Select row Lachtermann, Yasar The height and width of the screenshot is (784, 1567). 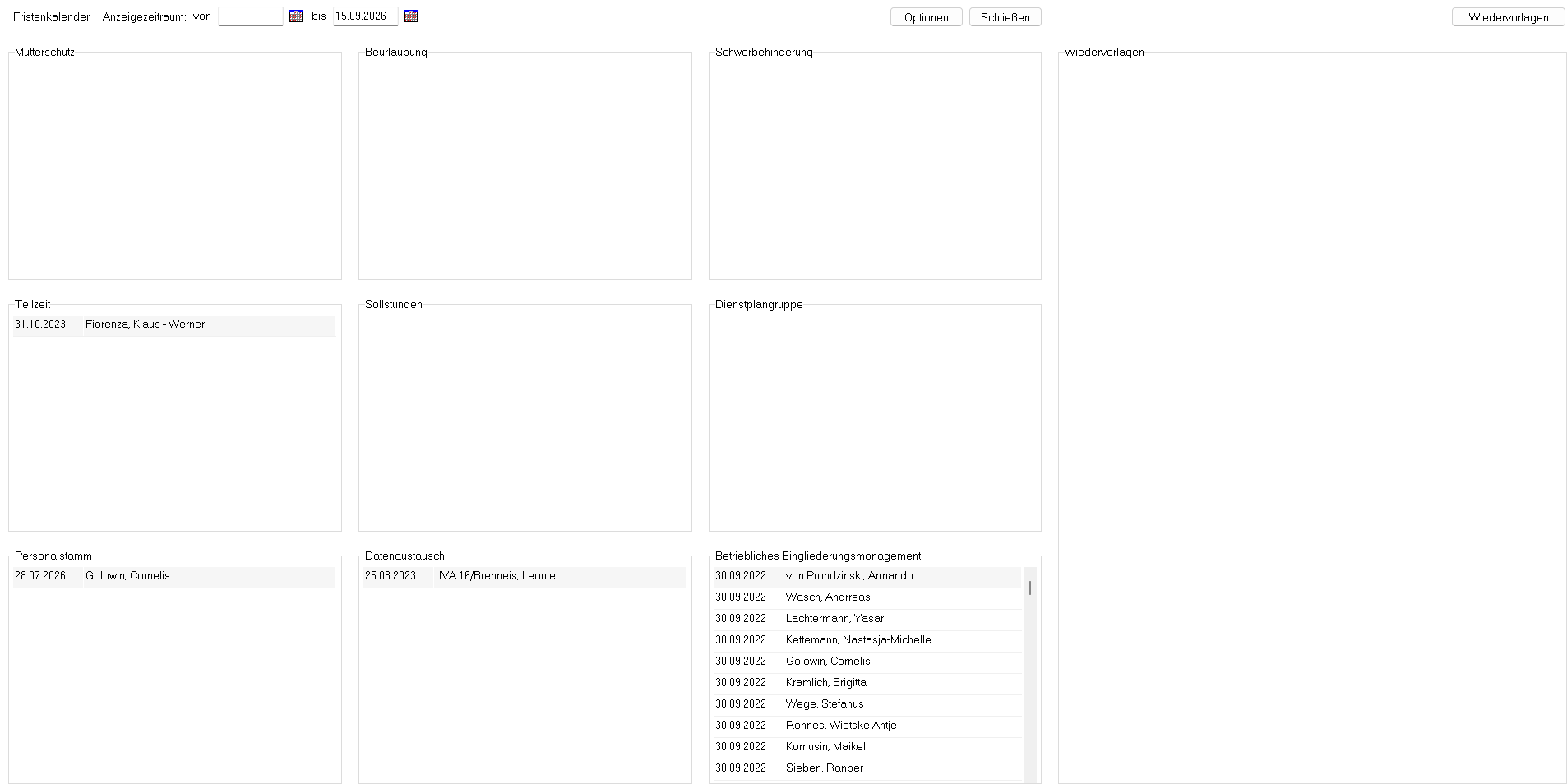[x=867, y=620]
